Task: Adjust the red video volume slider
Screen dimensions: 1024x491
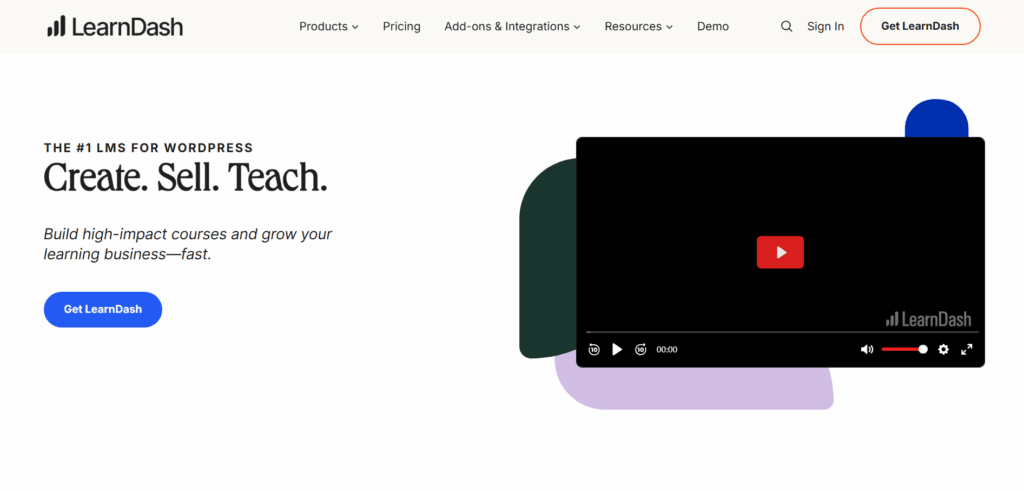Action: click(904, 349)
